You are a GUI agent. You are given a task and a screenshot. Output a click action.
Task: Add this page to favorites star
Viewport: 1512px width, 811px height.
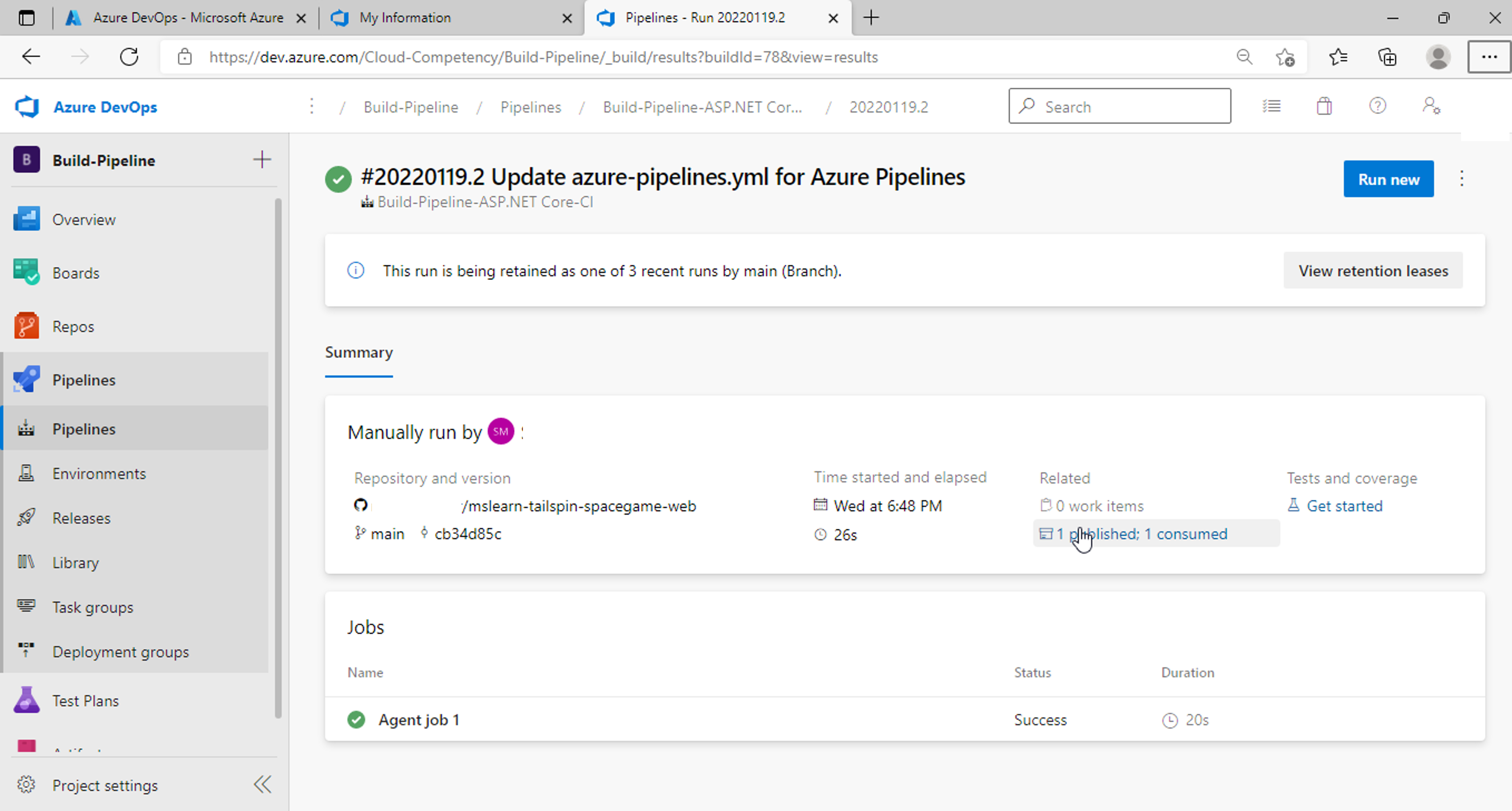1285,57
